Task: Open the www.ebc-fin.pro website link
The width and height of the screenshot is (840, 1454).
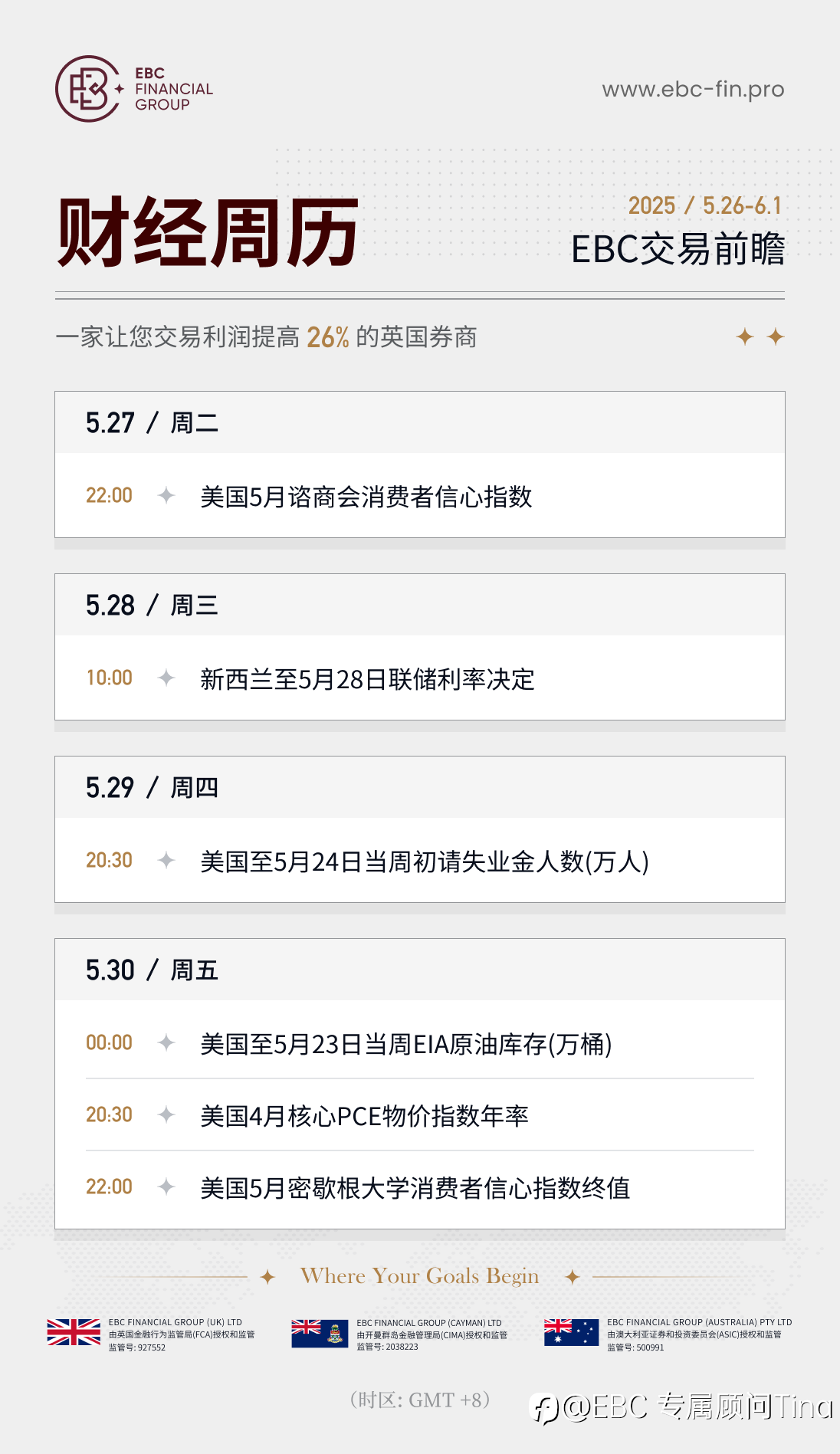Action: click(693, 90)
